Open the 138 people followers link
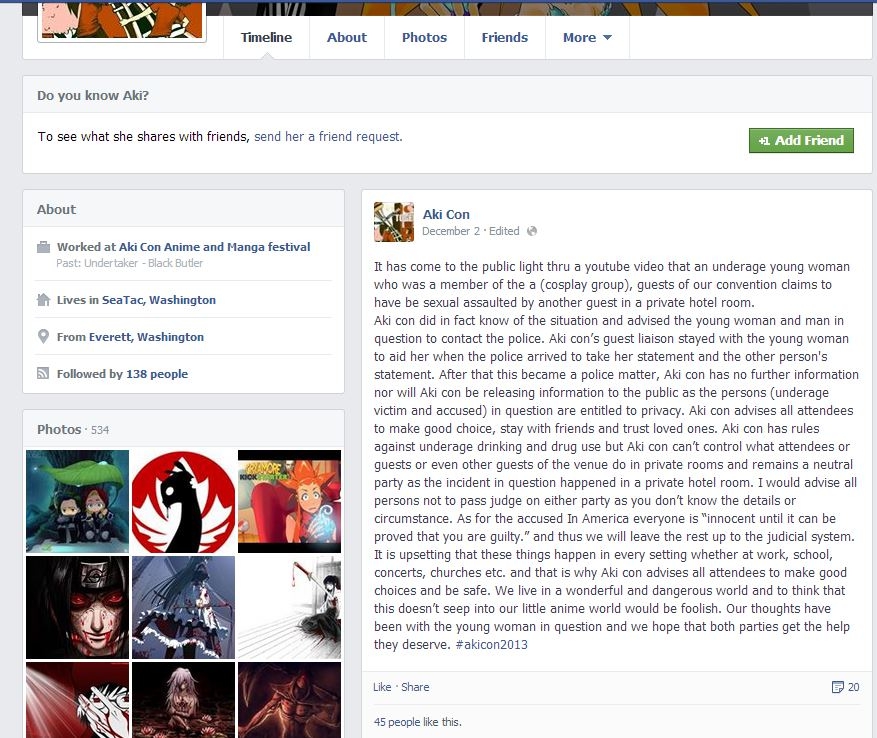The image size is (877, 738). (x=157, y=374)
